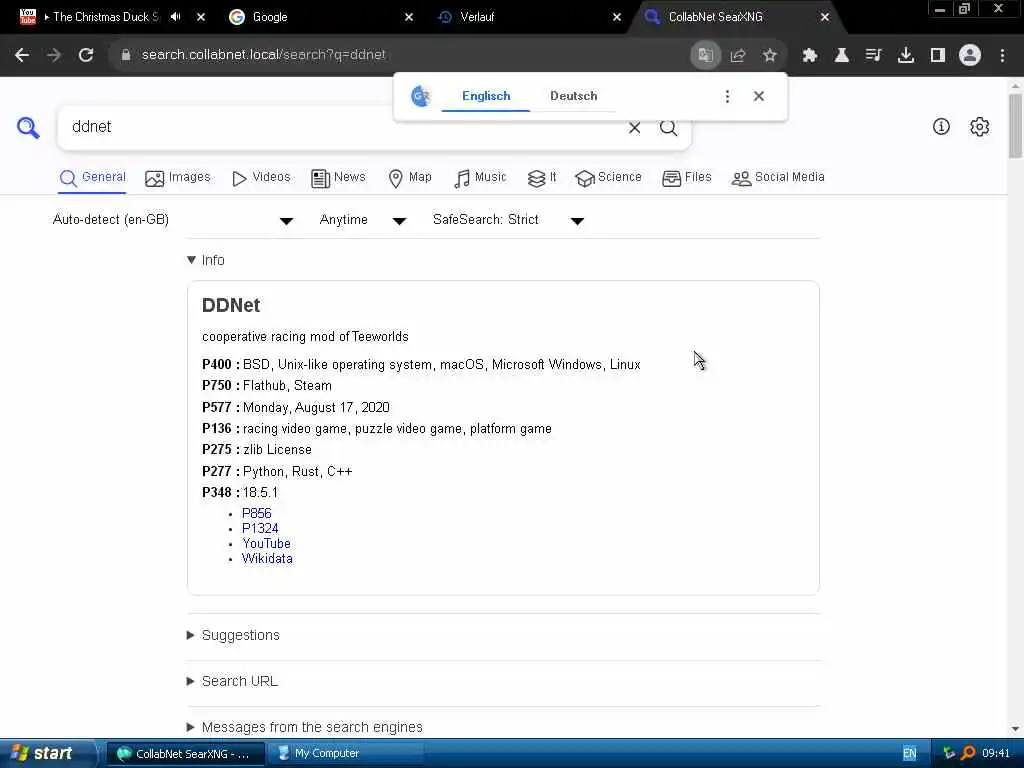Viewport: 1024px width, 768px height.
Task: Reload the current page
Action: click(x=86, y=56)
